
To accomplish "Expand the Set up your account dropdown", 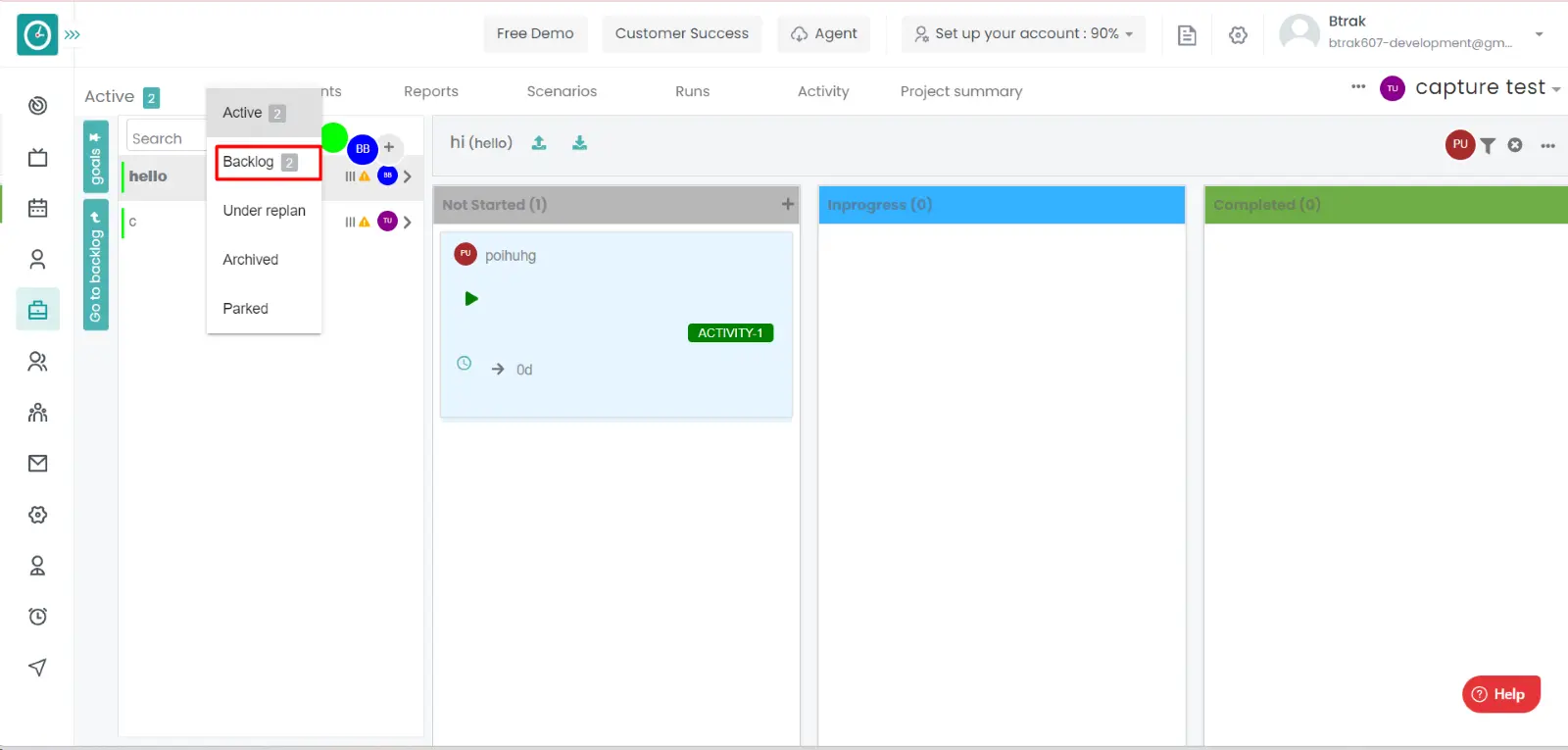I will [x=1023, y=33].
